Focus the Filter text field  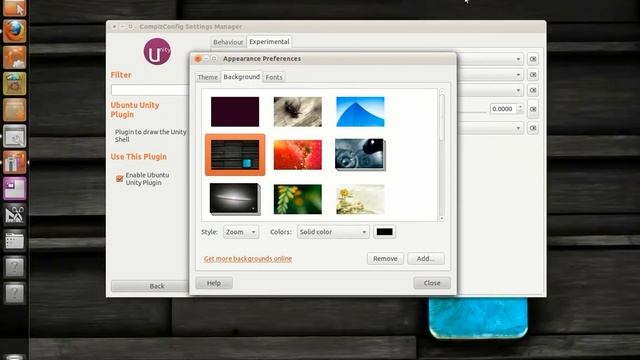click(x=150, y=90)
